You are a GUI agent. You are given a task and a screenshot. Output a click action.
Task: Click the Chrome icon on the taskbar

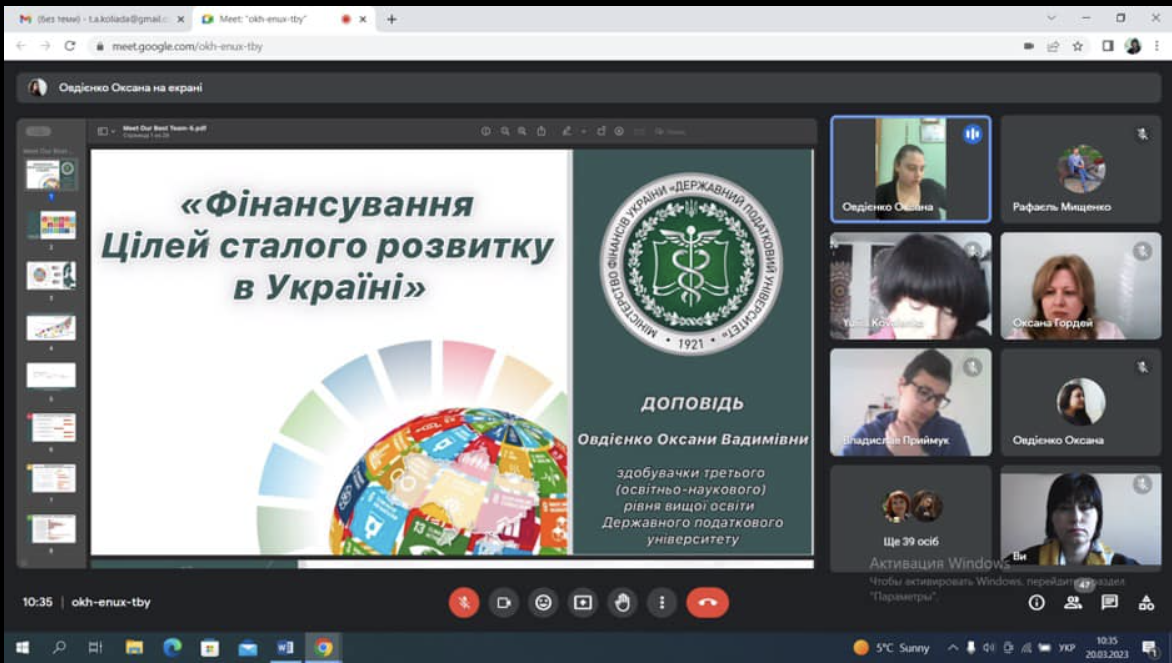[324, 647]
